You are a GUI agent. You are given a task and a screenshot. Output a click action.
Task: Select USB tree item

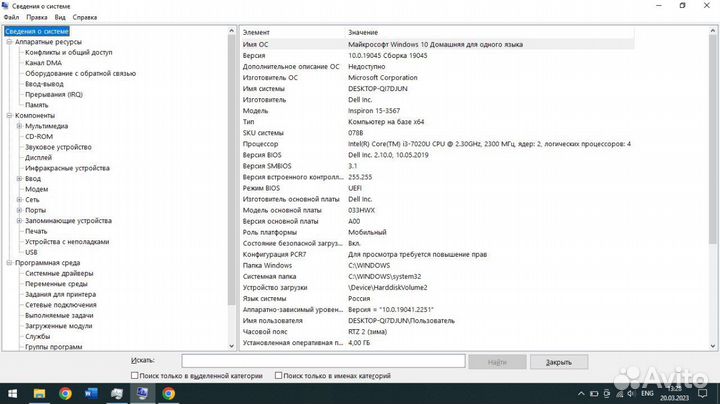(x=31, y=252)
